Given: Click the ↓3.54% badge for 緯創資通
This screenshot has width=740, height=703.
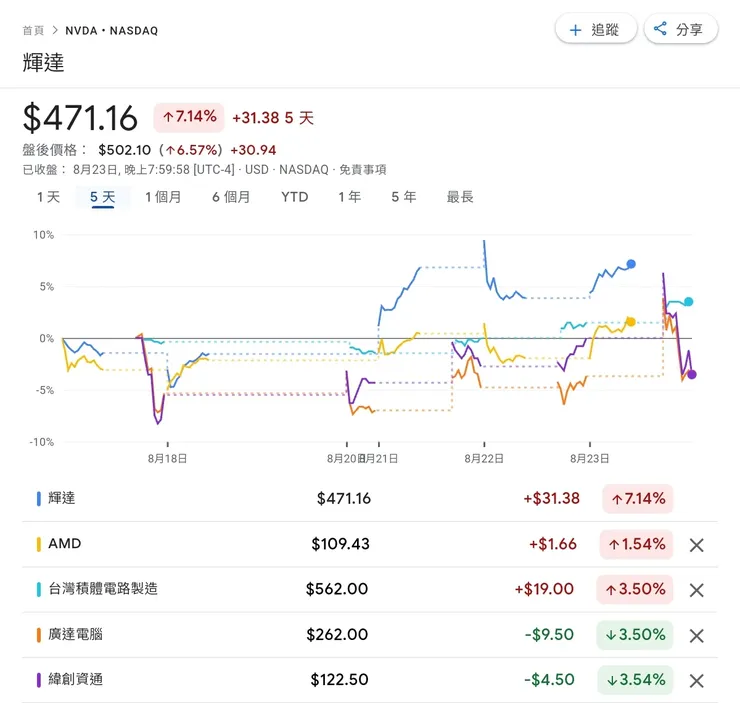Looking at the screenshot, I should [x=635, y=680].
